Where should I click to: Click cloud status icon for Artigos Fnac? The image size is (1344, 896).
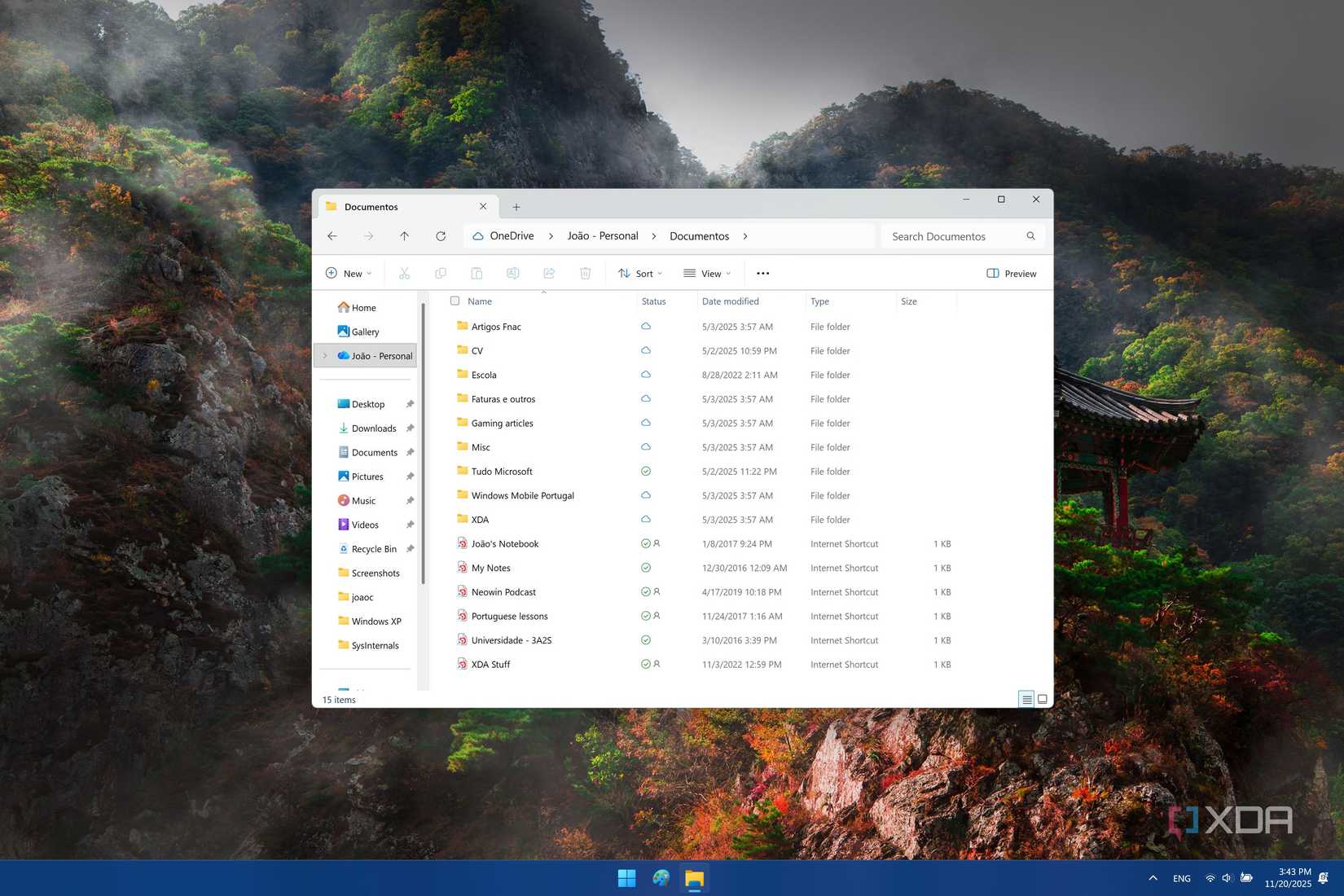coord(646,326)
